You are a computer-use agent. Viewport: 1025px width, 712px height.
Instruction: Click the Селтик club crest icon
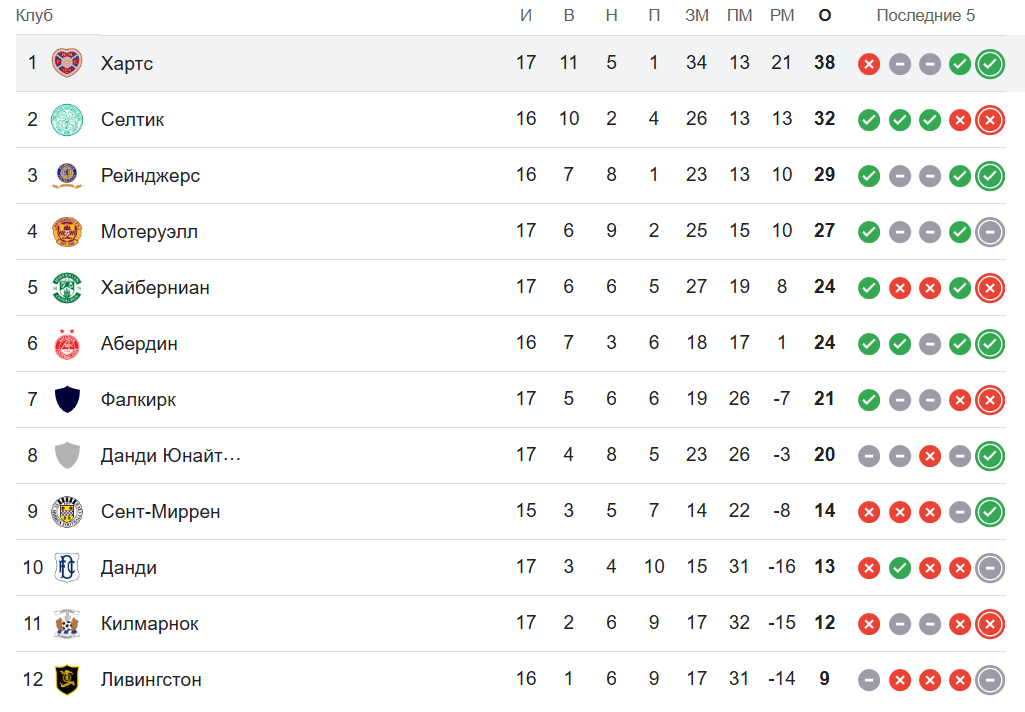[x=67, y=119]
